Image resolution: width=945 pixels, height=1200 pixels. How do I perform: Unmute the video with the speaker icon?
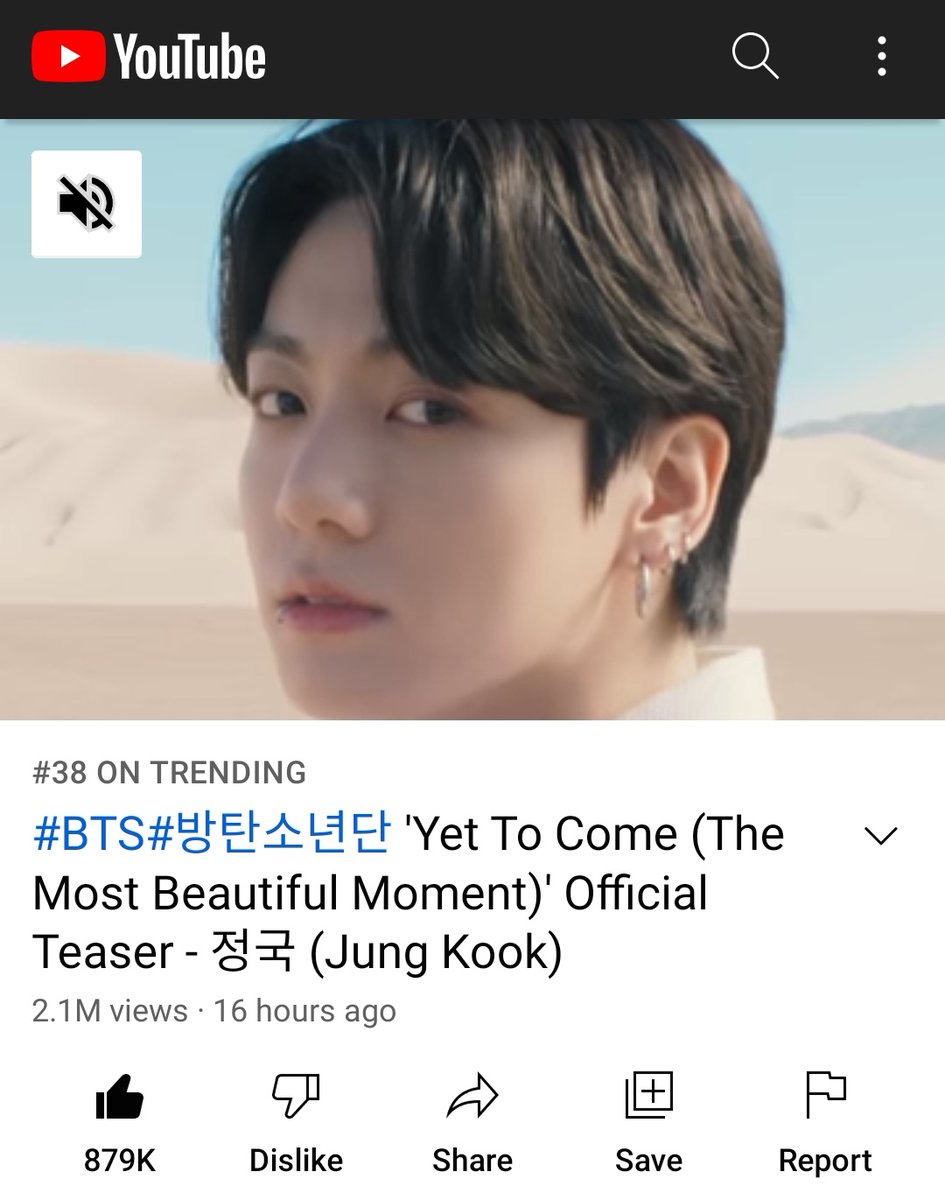click(86, 204)
